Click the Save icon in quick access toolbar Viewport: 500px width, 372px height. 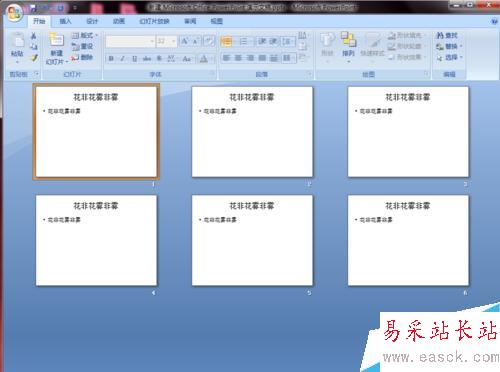point(33,7)
